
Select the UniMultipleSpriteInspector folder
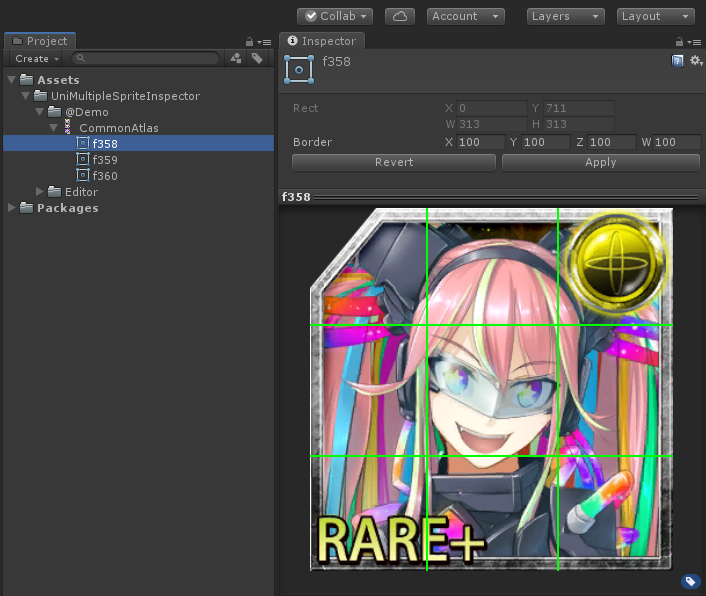click(138, 96)
